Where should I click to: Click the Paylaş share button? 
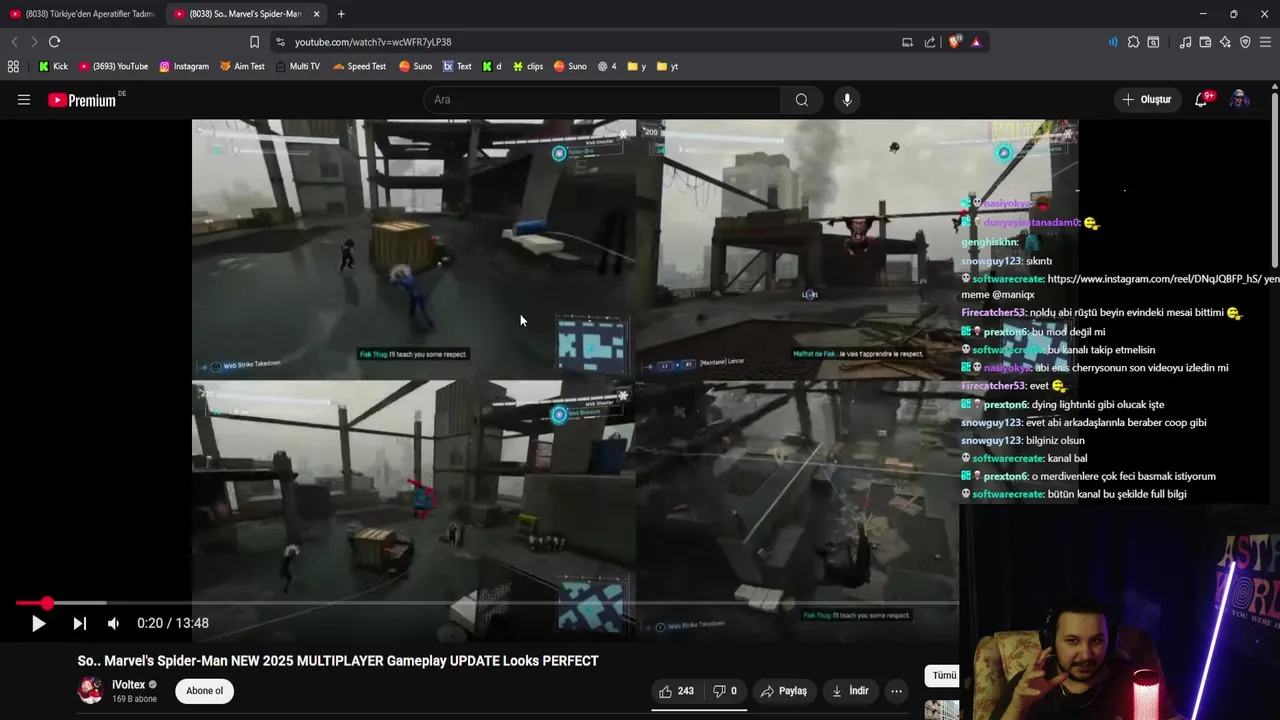784,691
